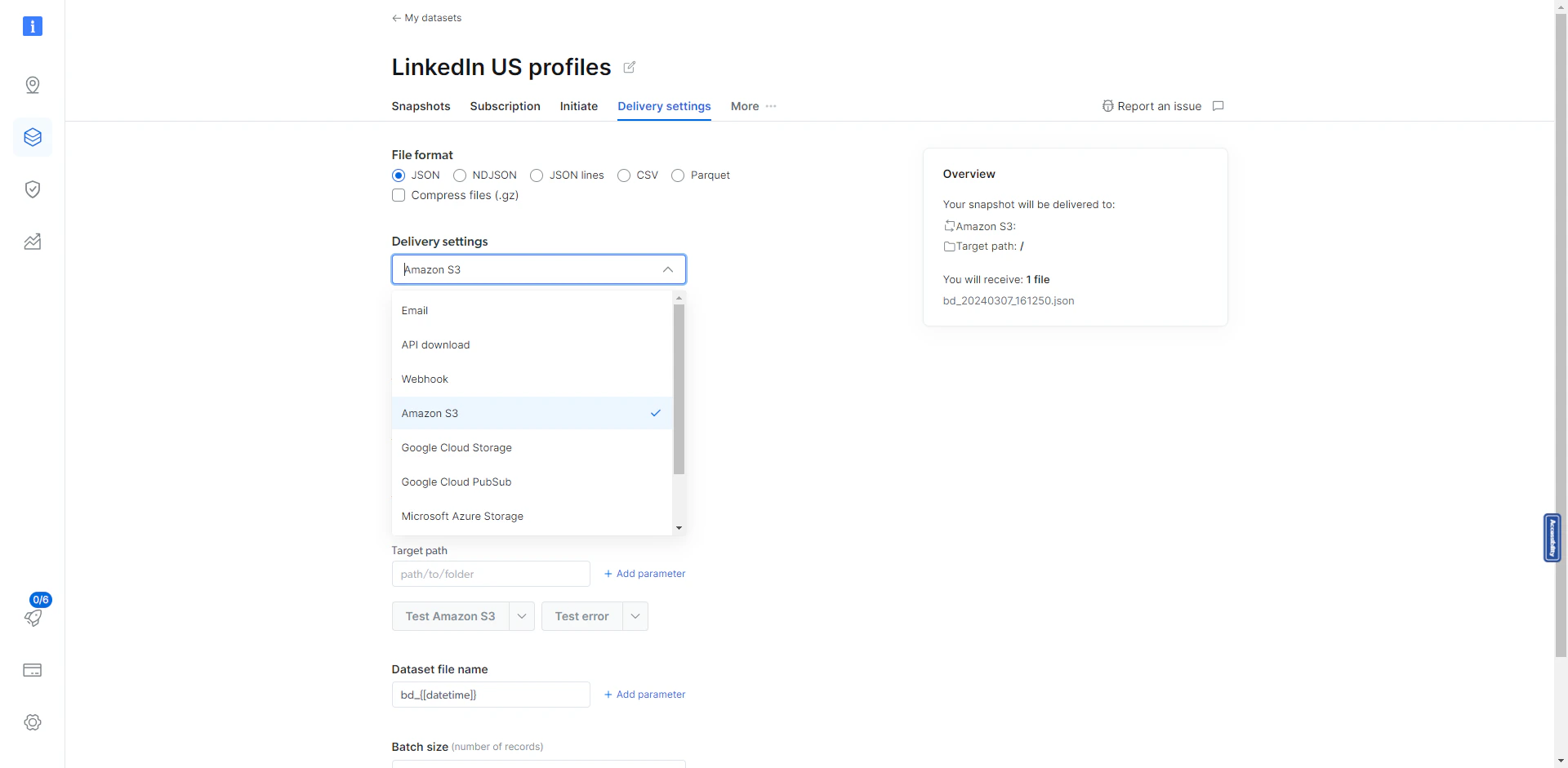Open the billing card sidebar icon
This screenshot has width=1568, height=768.
click(33, 670)
